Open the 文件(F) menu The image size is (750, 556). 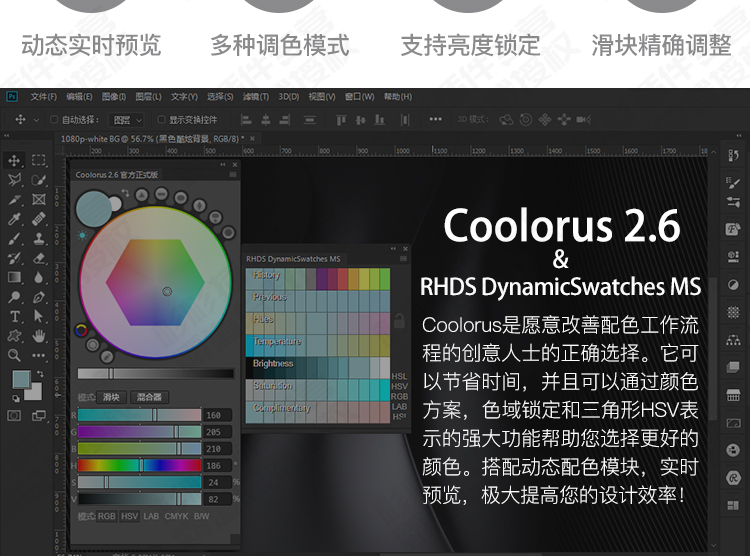click(44, 97)
